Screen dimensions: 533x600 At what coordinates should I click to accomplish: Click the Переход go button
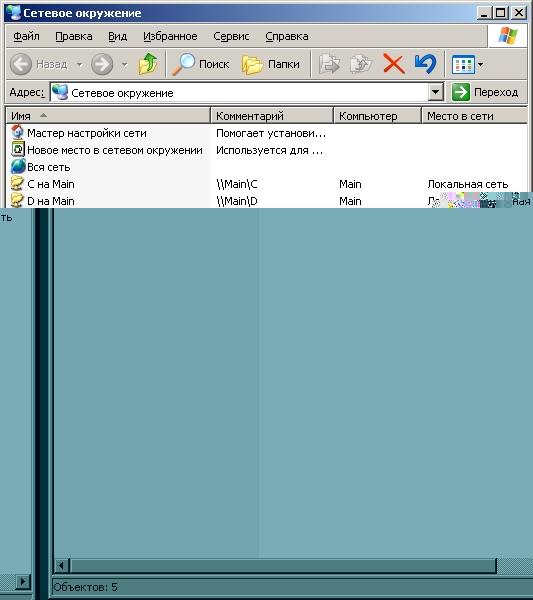pyautogui.click(x=485, y=92)
